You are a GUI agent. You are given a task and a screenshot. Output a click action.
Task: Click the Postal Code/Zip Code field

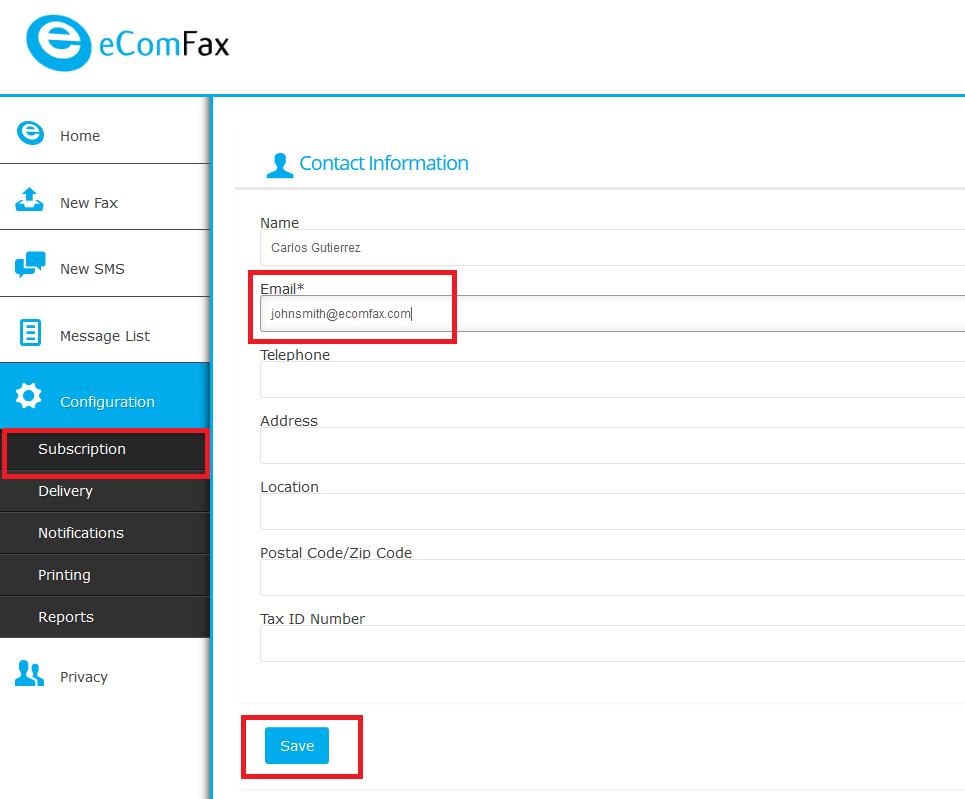point(612,577)
